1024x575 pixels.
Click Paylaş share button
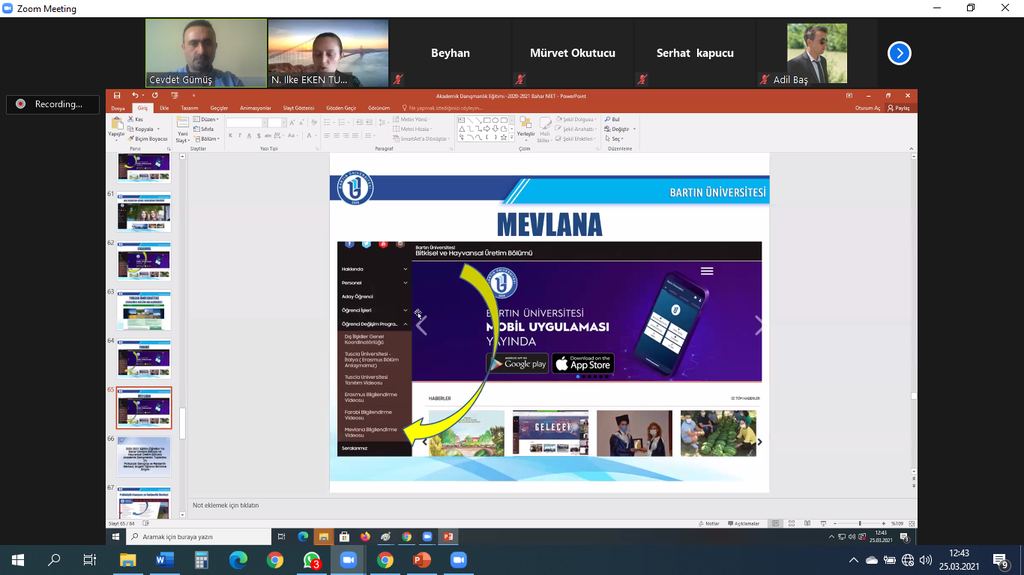pyautogui.click(x=899, y=108)
